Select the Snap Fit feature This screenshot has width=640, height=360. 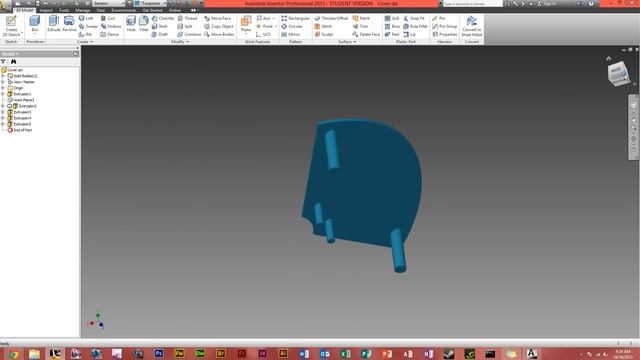tap(414, 18)
